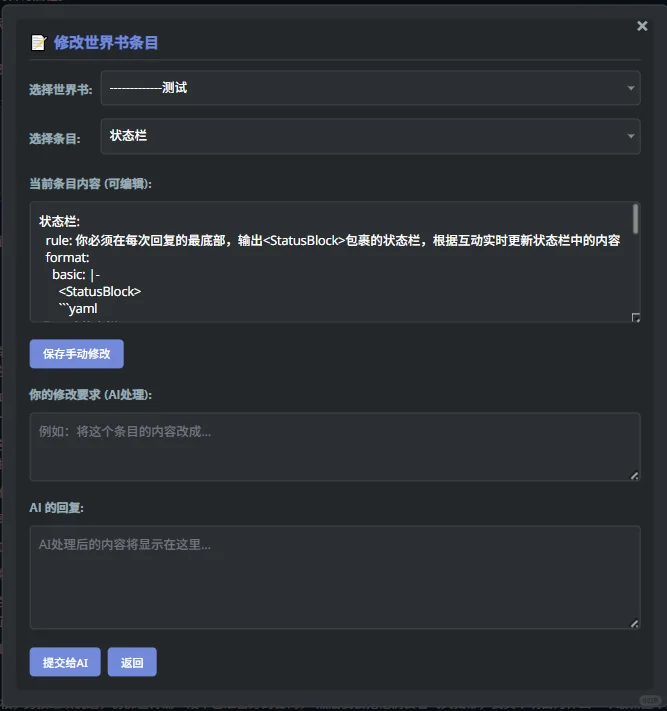Viewport: 667px width, 711px height.
Task: Click the scrollbar thumb in the entry content box
Action: (x=635, y=219)
